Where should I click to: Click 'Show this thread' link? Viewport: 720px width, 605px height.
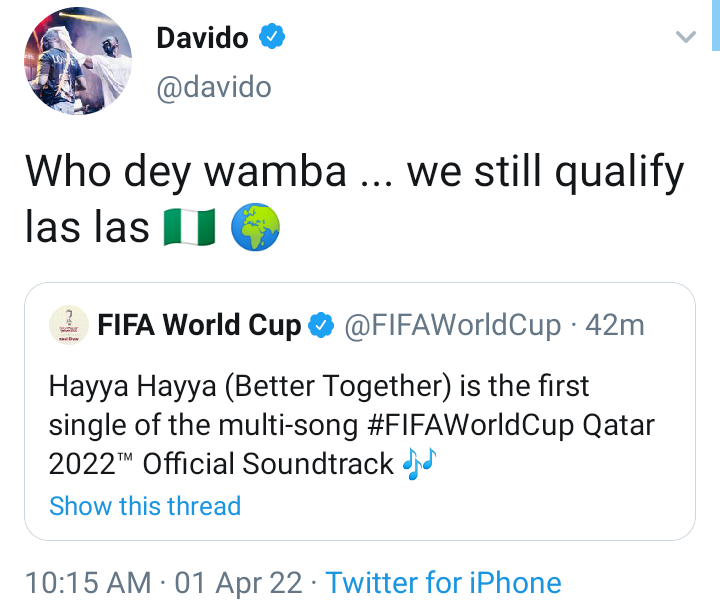click(x=145, y=506)
